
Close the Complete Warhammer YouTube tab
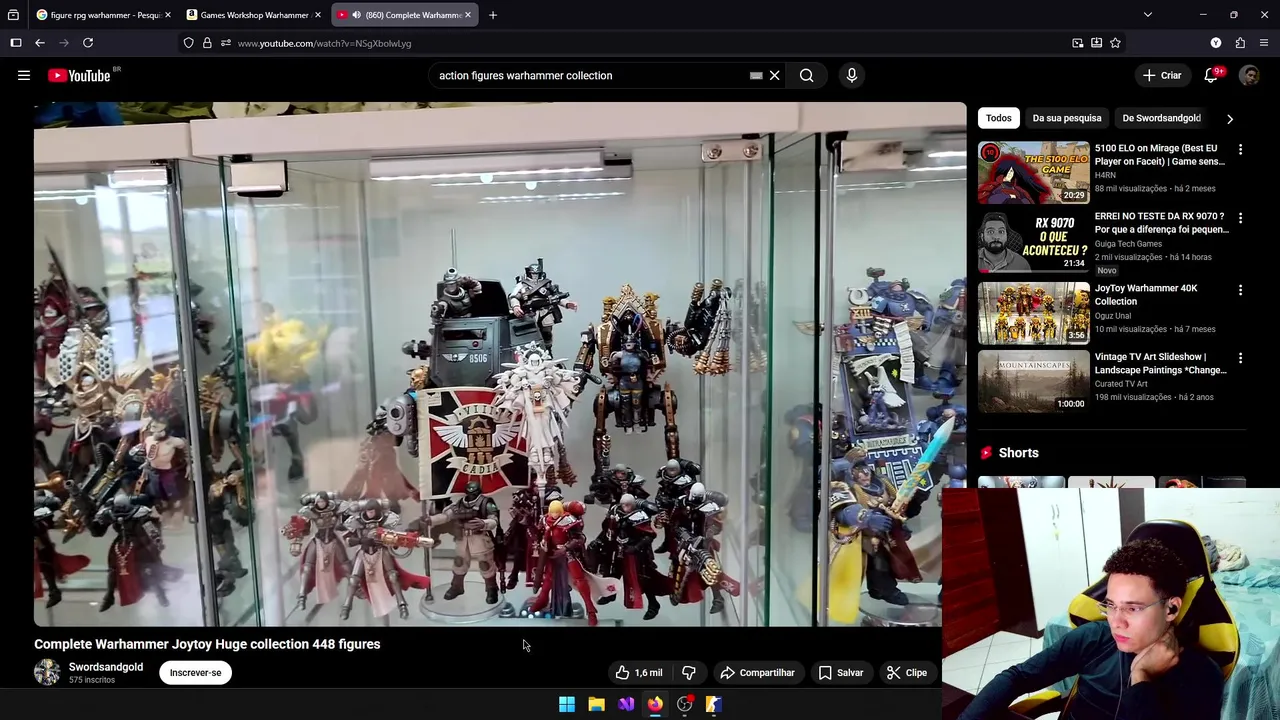click(x=467, y=15)
